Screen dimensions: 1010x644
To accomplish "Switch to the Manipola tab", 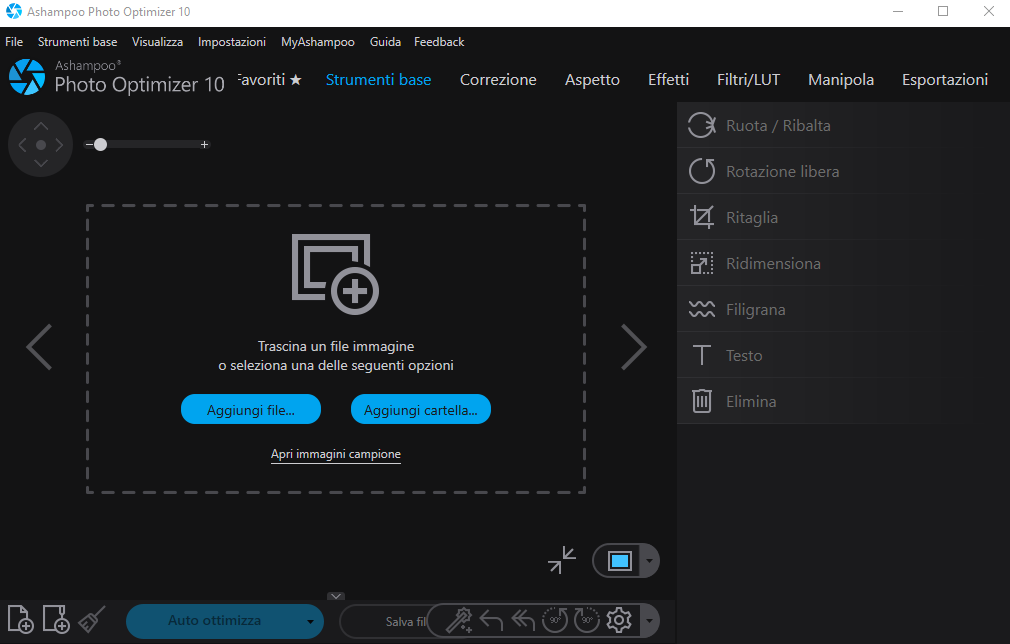I will (x=841, y=80).
